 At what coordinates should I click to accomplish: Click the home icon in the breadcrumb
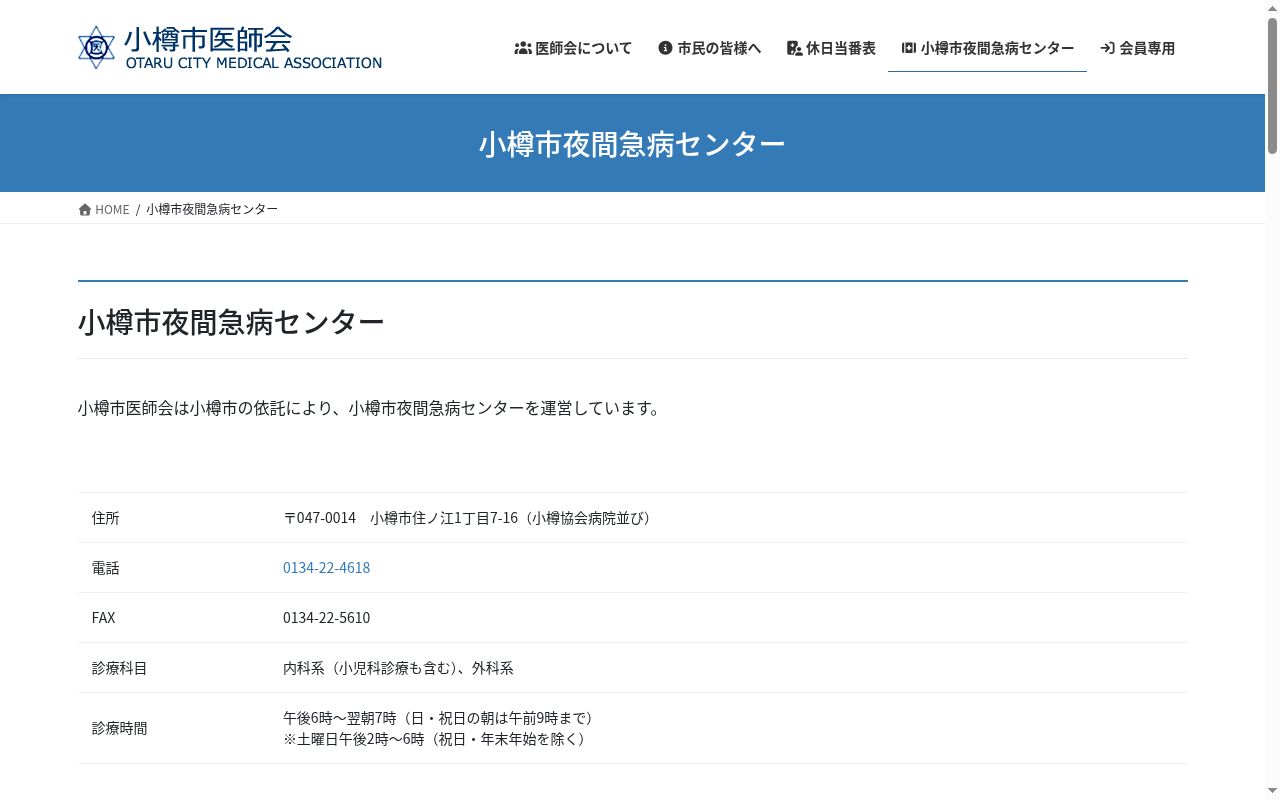[85, 209]
